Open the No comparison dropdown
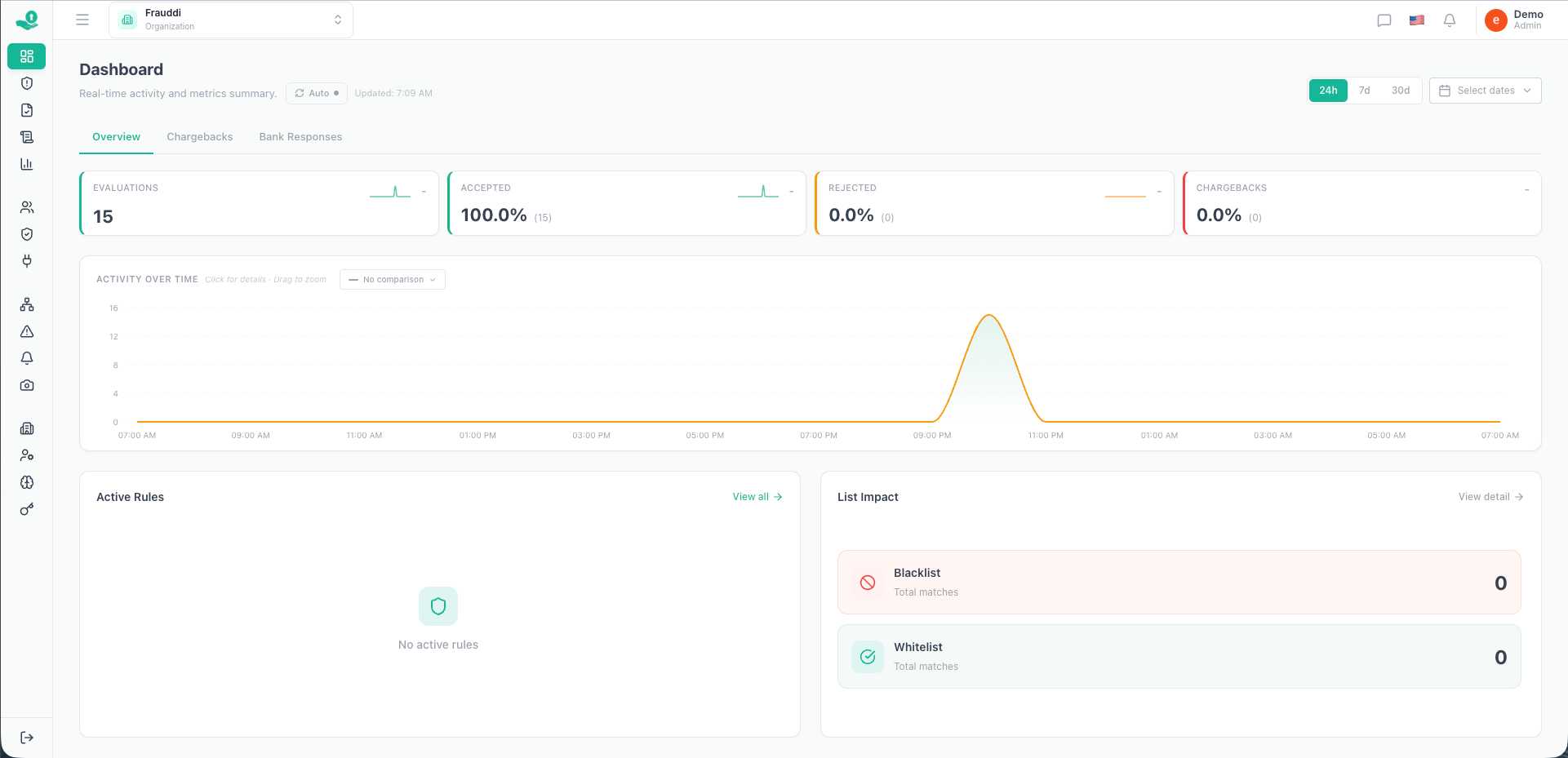 click(392, 279)
